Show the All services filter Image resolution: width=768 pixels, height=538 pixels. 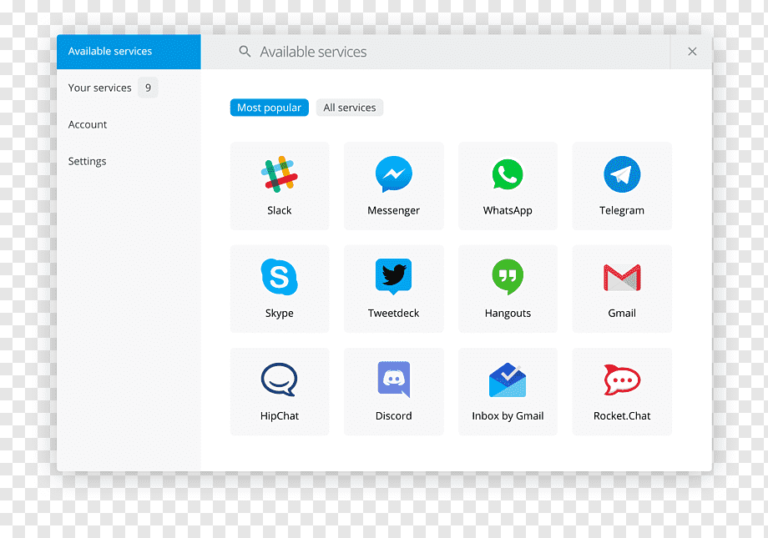click(x=349, y=108)
